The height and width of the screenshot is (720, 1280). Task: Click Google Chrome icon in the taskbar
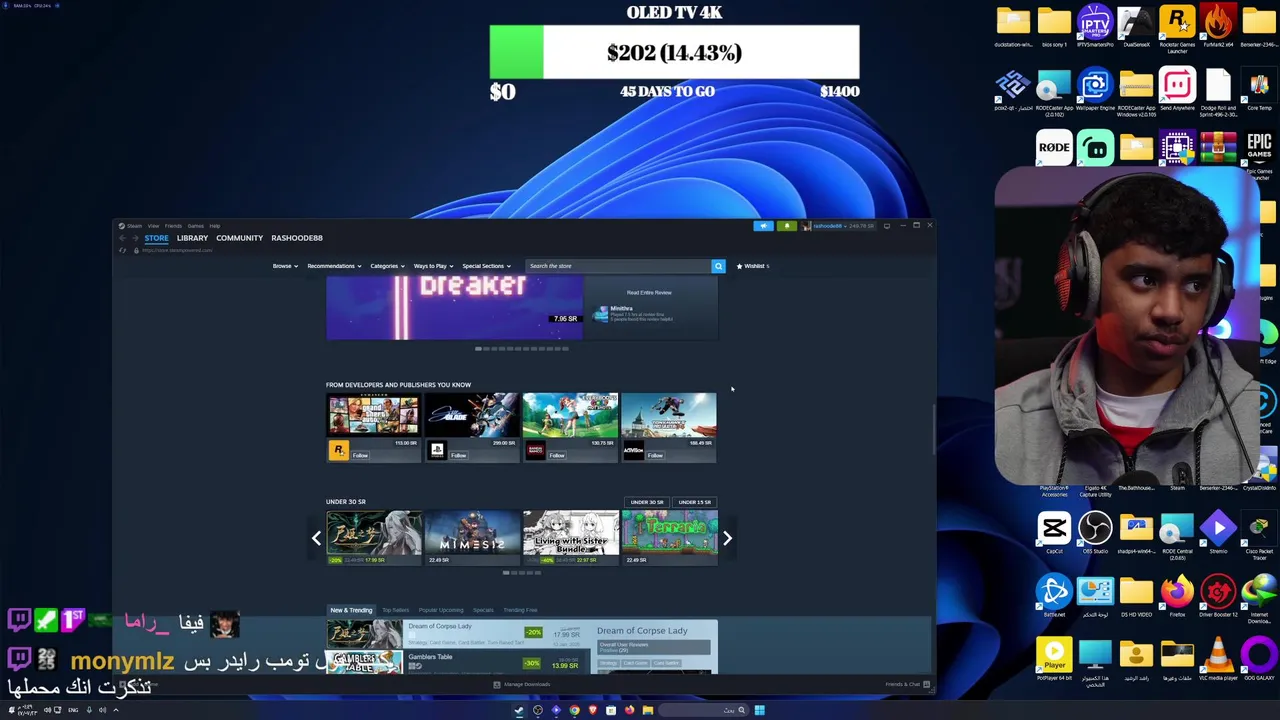pyautogui.click(x=574, y=710)
